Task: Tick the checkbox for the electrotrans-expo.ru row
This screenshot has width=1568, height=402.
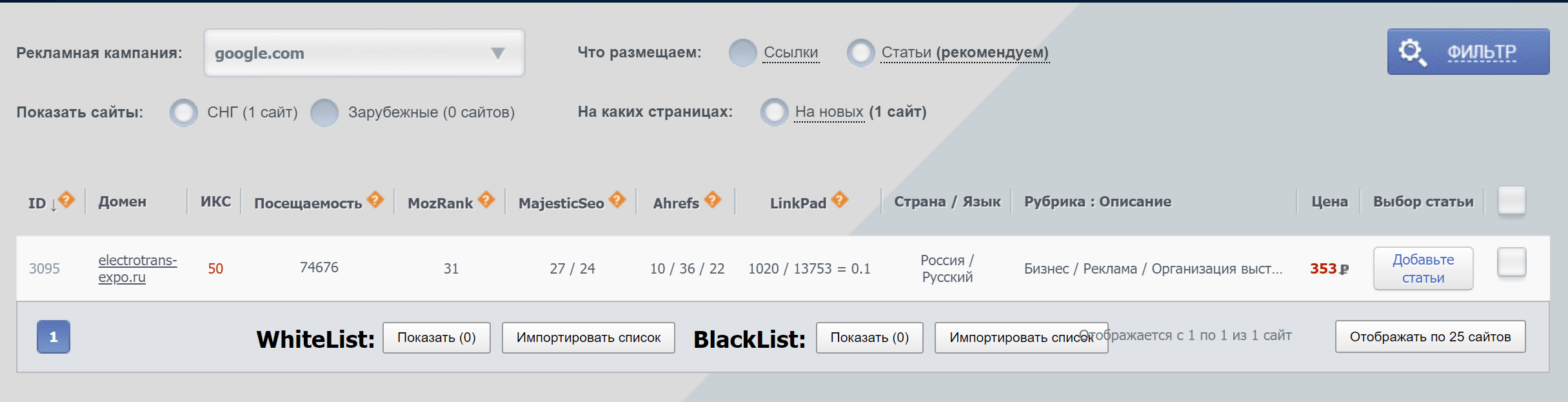Action: [x=1511, y=263]
